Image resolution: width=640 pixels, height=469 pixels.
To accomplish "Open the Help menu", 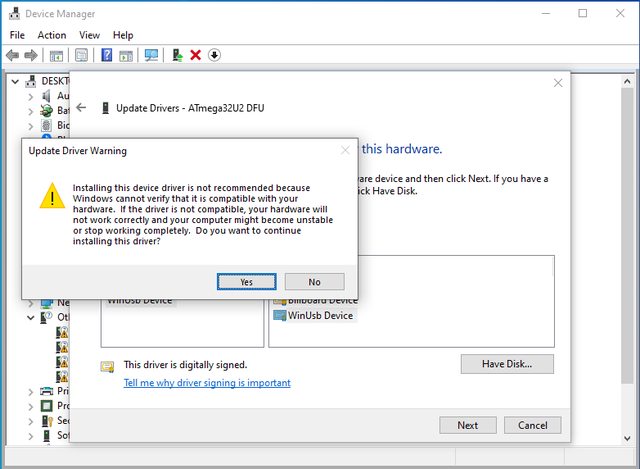I will (123, 35).
